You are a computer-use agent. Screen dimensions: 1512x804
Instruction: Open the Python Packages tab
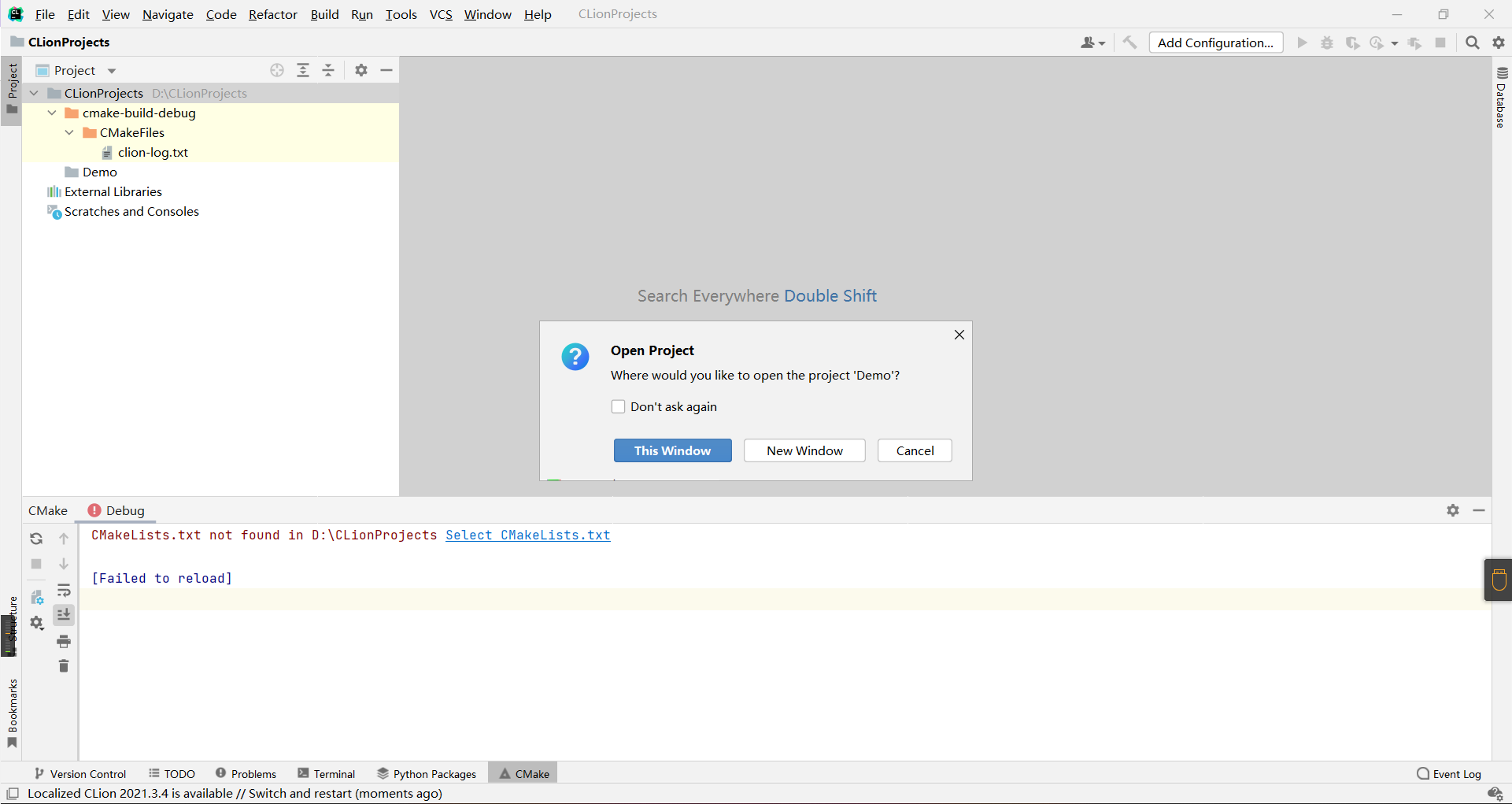(x=427, y=774)
